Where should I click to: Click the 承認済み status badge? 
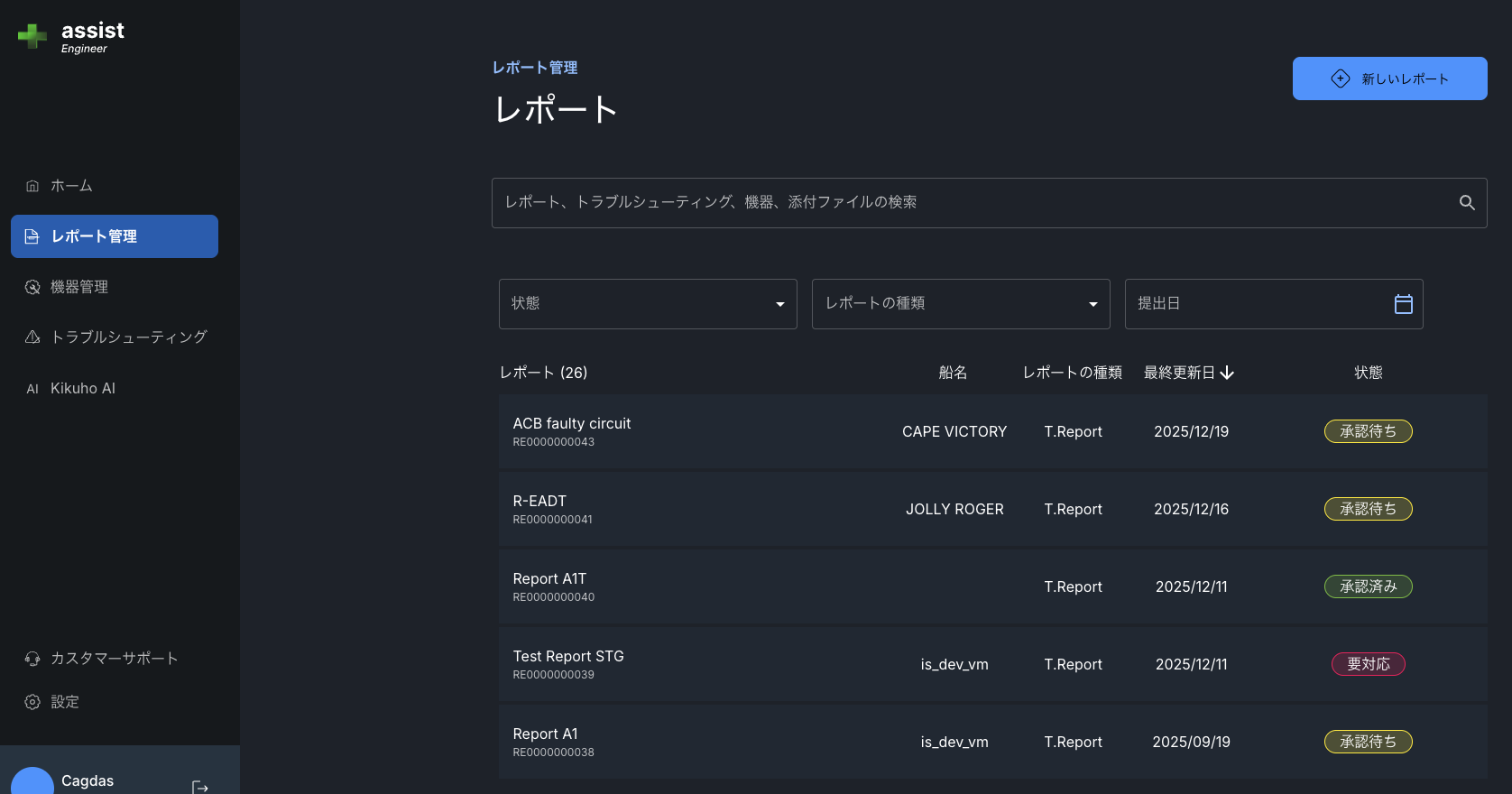1369,586
